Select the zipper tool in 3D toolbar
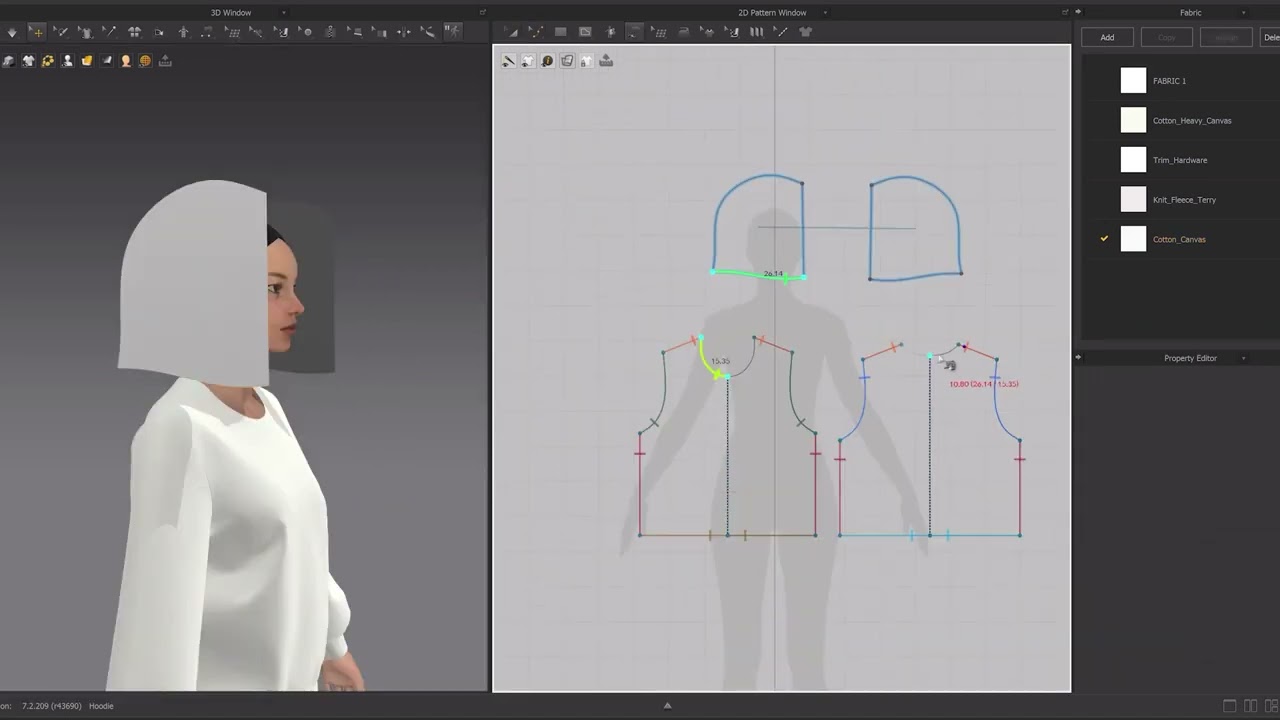 (x=330, y=32)
